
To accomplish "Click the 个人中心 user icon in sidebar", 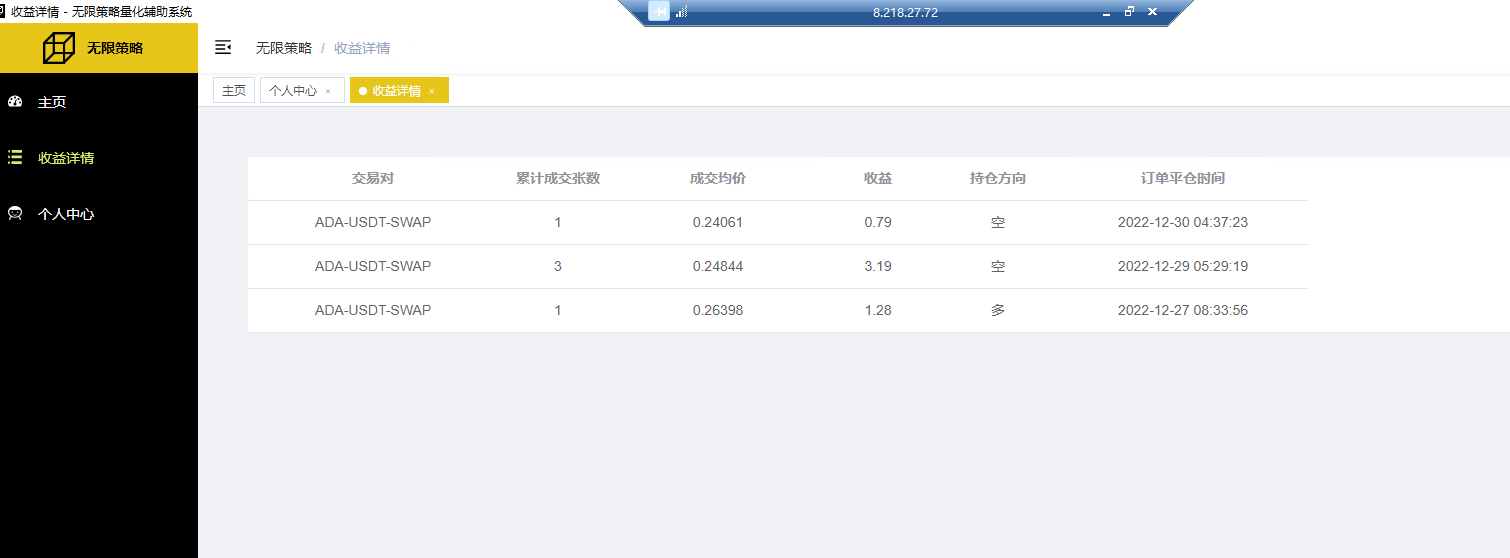I will (15, 214).
